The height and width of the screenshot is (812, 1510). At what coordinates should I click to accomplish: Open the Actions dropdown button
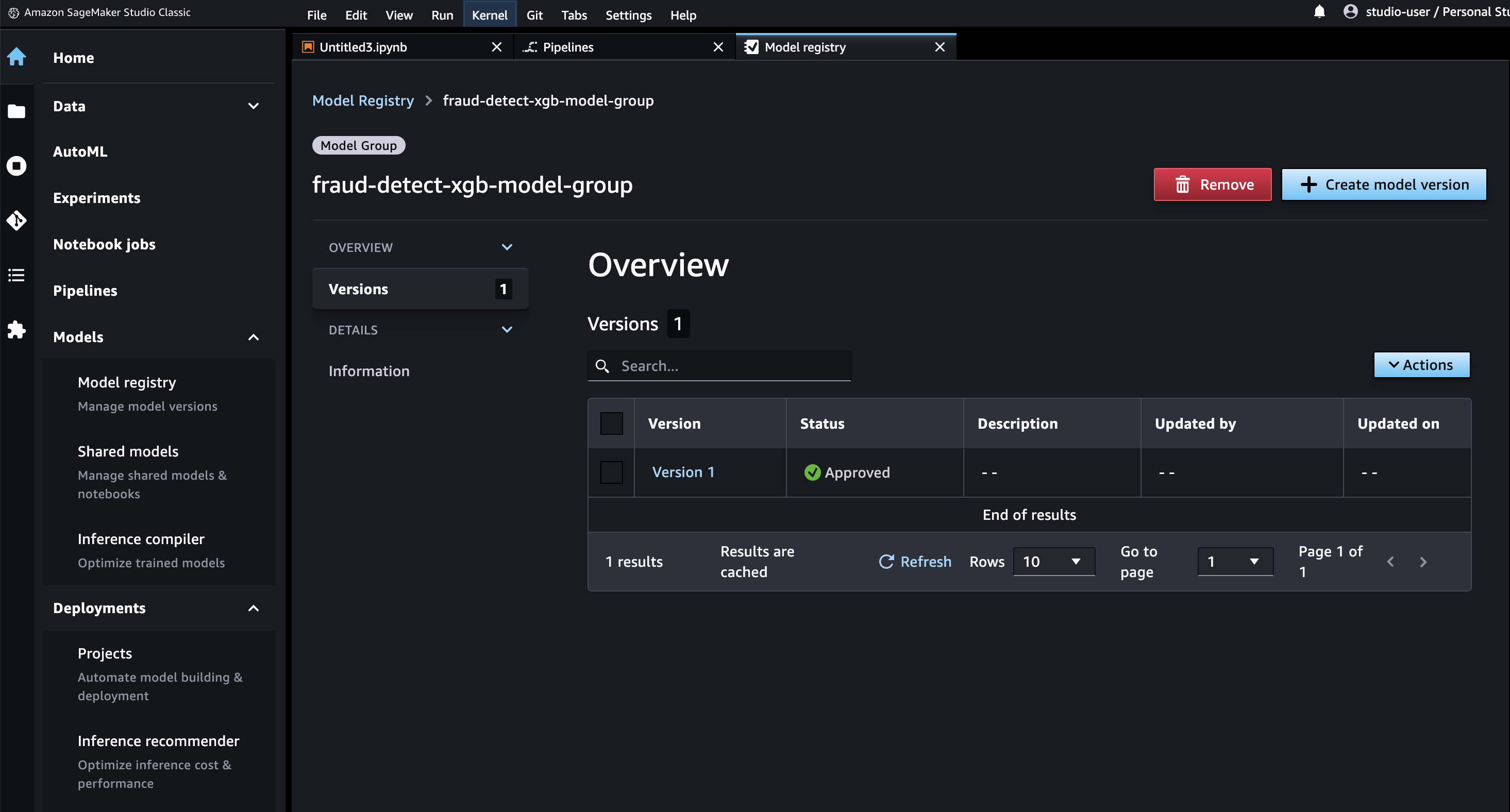click(x=1421, y=365)
